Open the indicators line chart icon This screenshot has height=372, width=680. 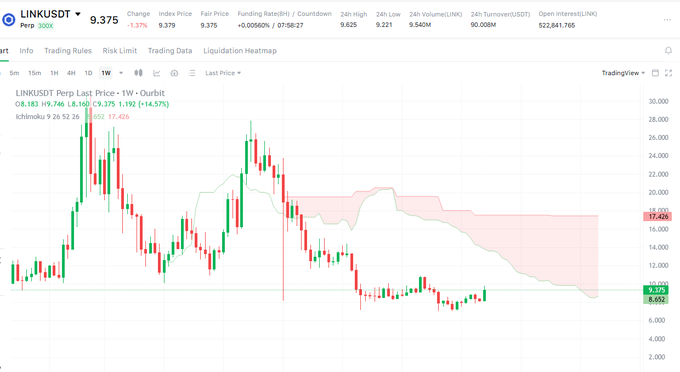pos(157,73)
